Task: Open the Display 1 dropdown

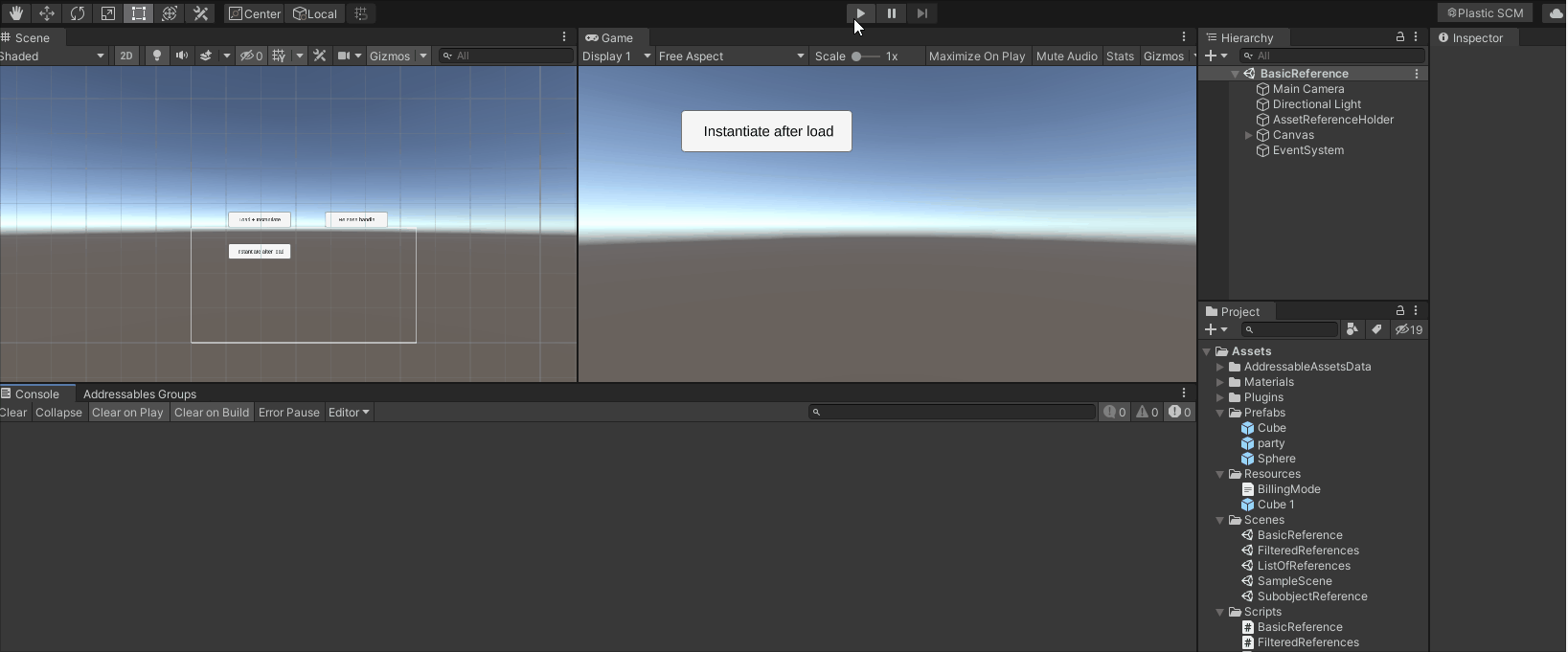Action: click(616, 56)
